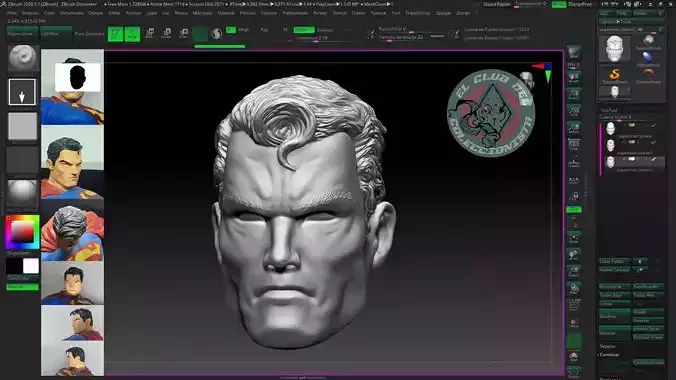
Task: Open the Brochas menu
Action: [30, 13]
